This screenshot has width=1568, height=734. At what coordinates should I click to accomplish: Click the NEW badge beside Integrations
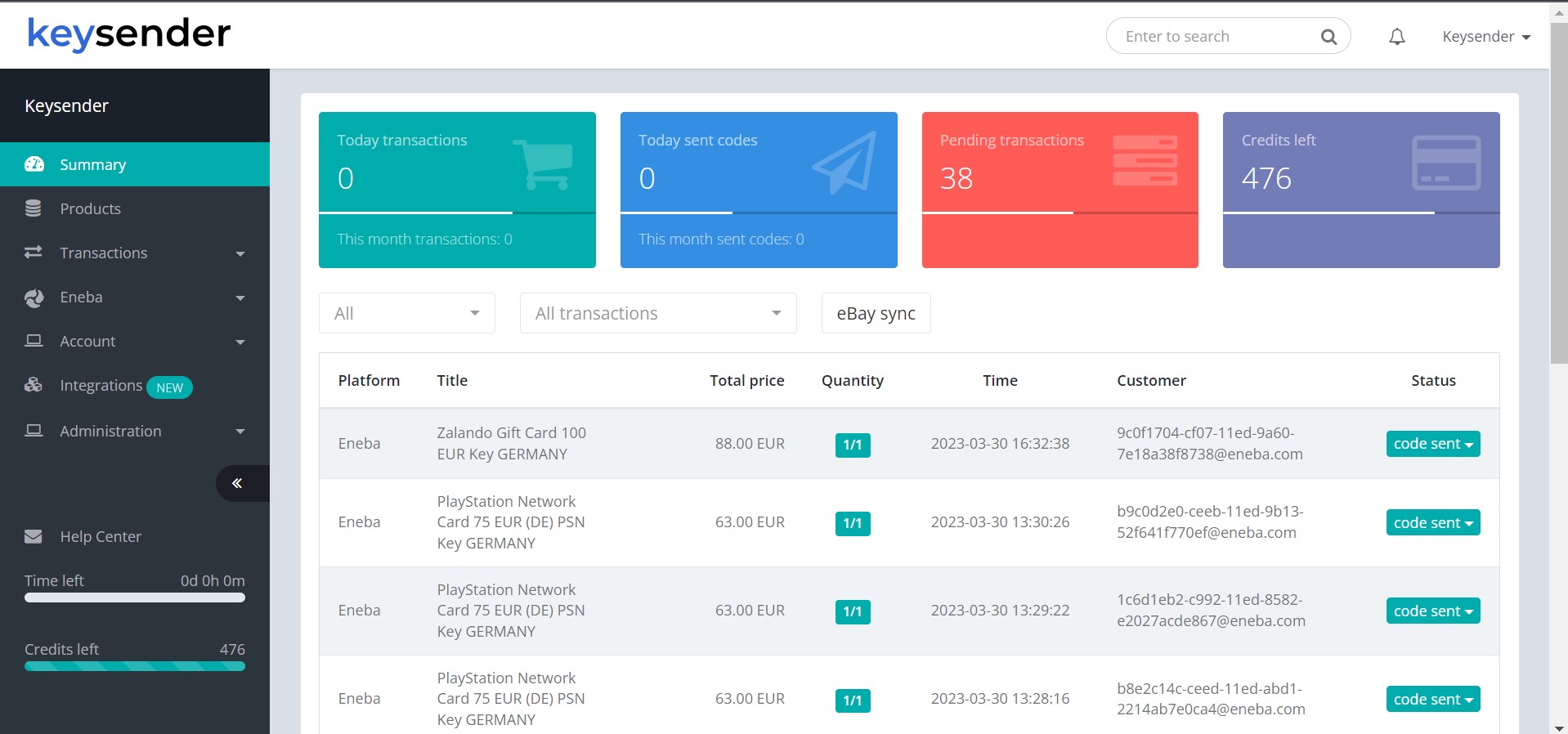[170, 387]
